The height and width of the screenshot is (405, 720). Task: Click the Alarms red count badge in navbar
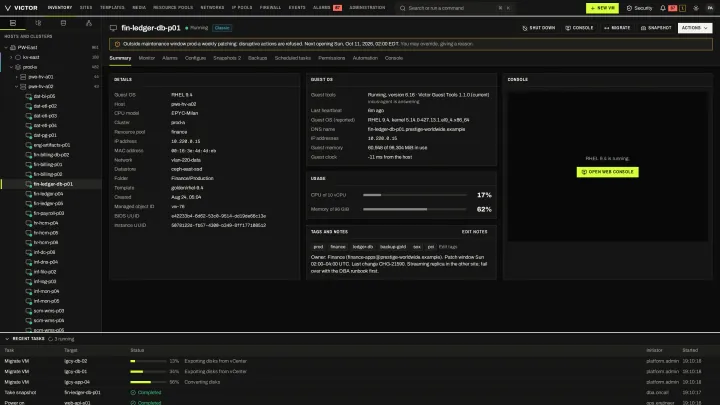337,8
